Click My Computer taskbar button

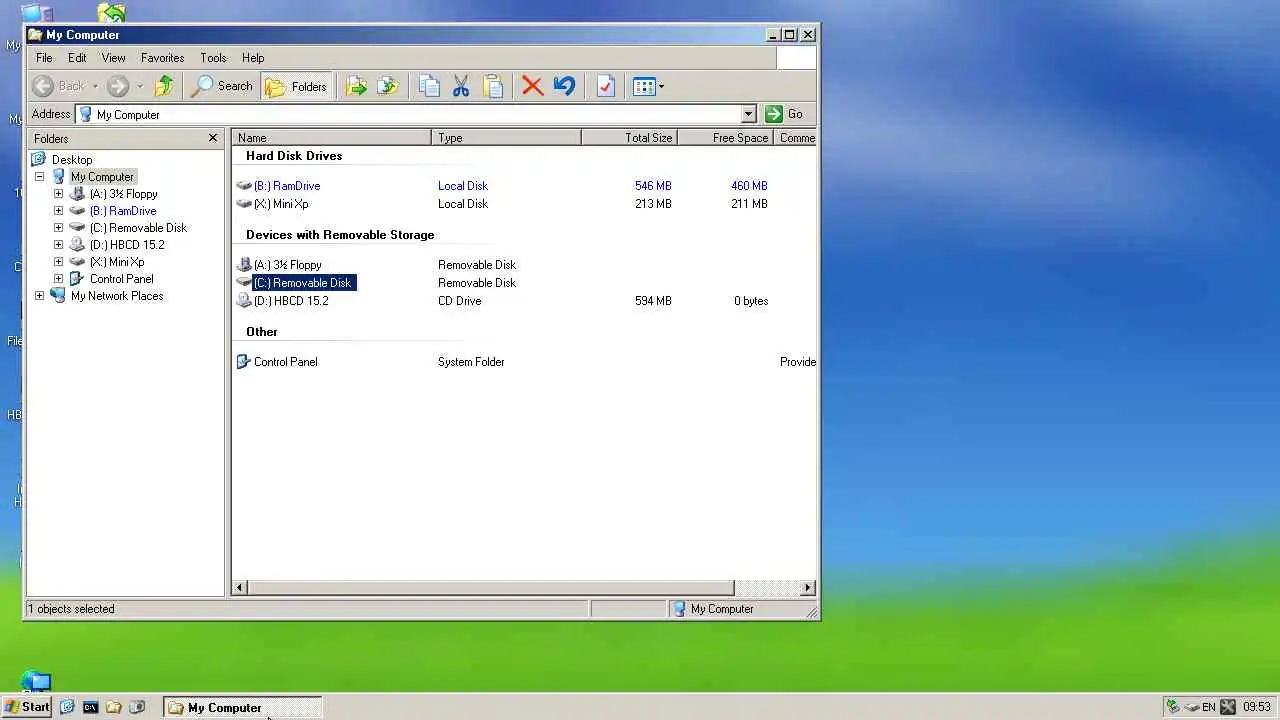tap(243, 708)
